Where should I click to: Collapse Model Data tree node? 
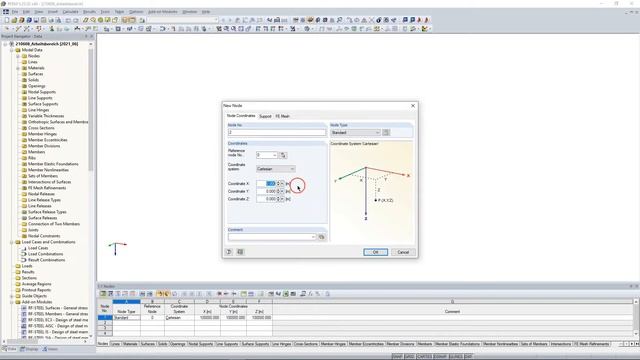pos(12,50)
